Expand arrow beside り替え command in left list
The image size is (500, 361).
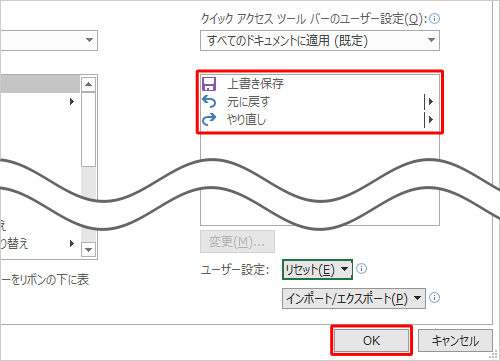pyautogui.click(x=72, y=243)
